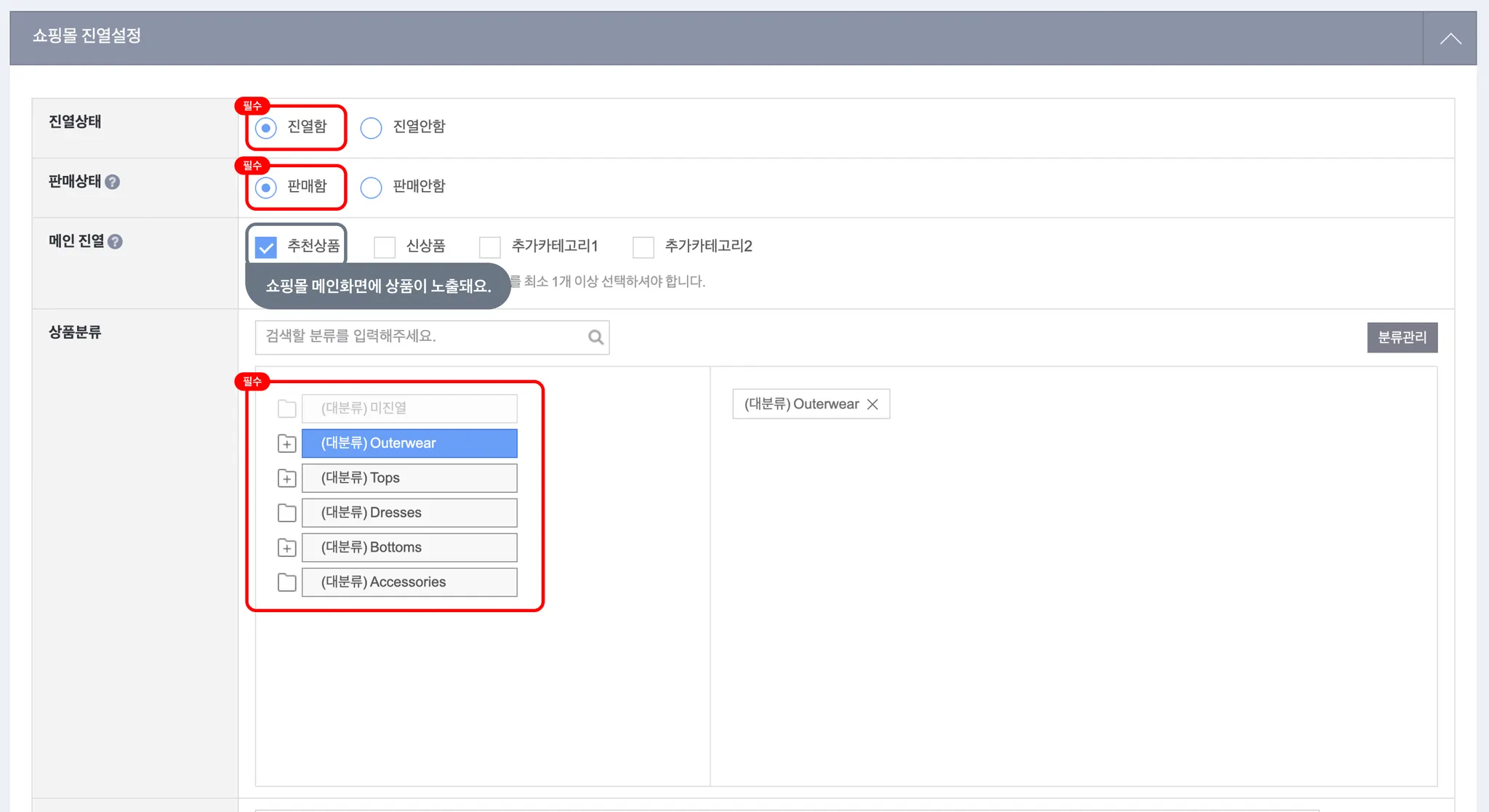Check the 추가카테고리1 checkbox
This screenshot has width=1489, height=812.
[490, 247]
